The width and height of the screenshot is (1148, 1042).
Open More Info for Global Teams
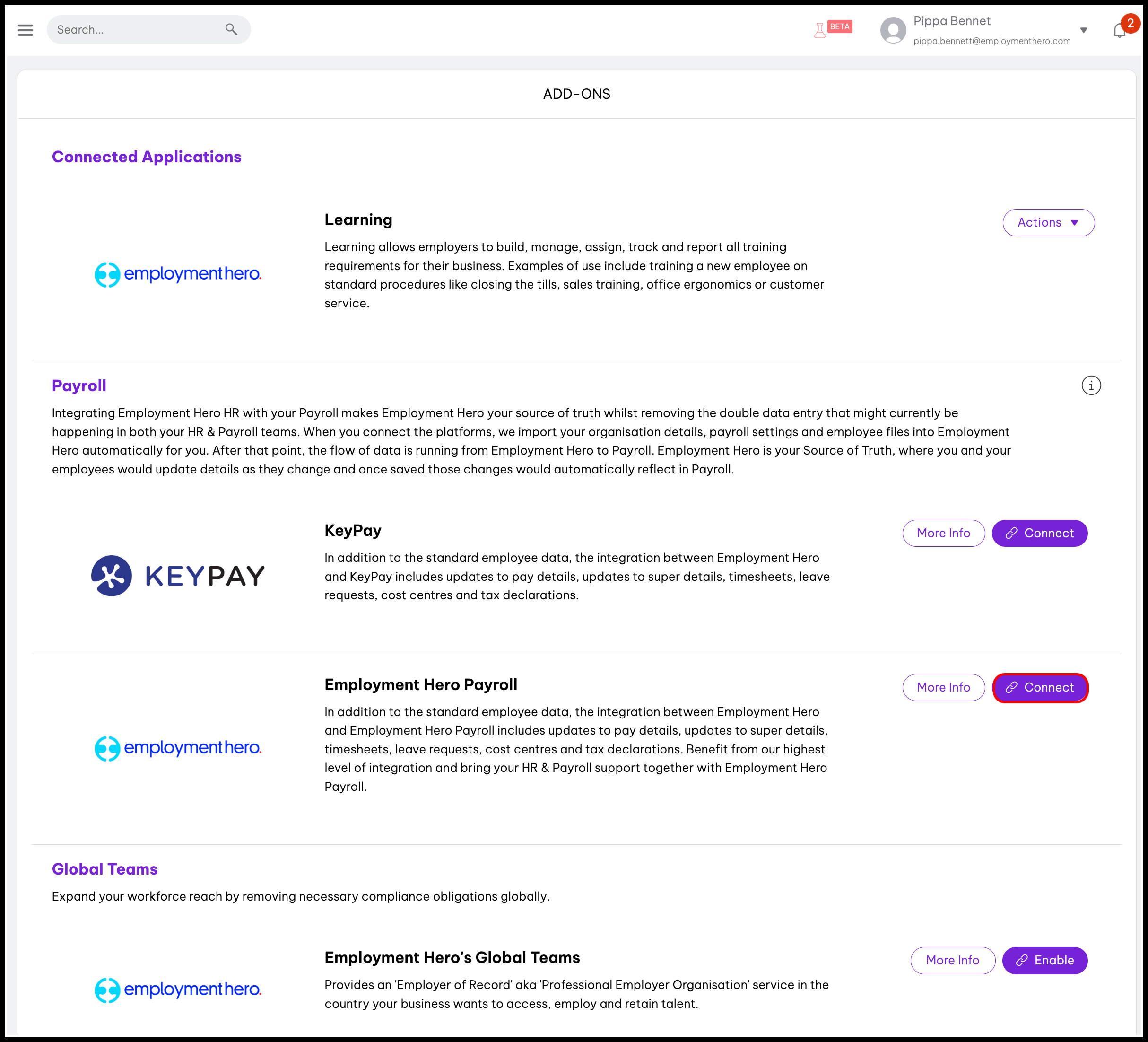(x=952, y=961)
